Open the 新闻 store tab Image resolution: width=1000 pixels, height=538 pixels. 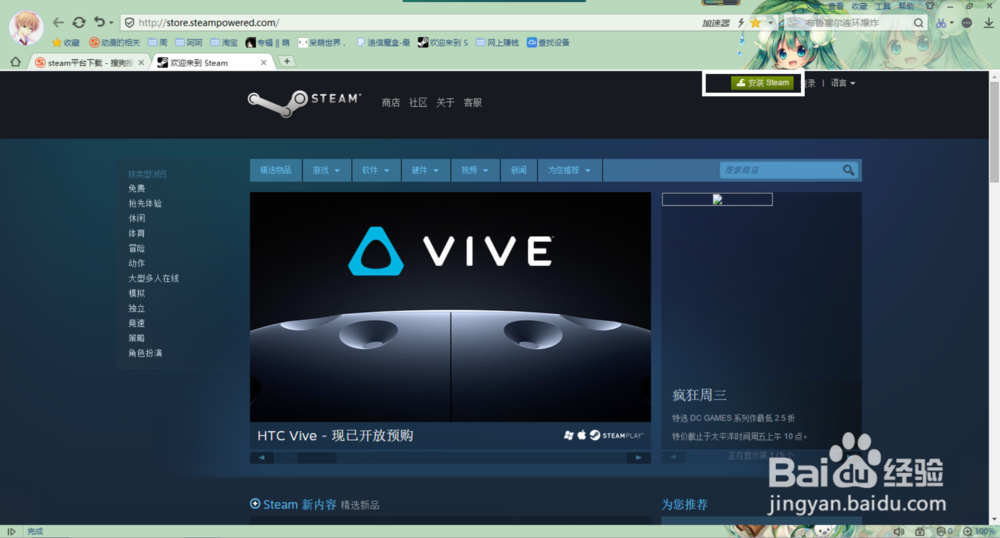(518, 170)
